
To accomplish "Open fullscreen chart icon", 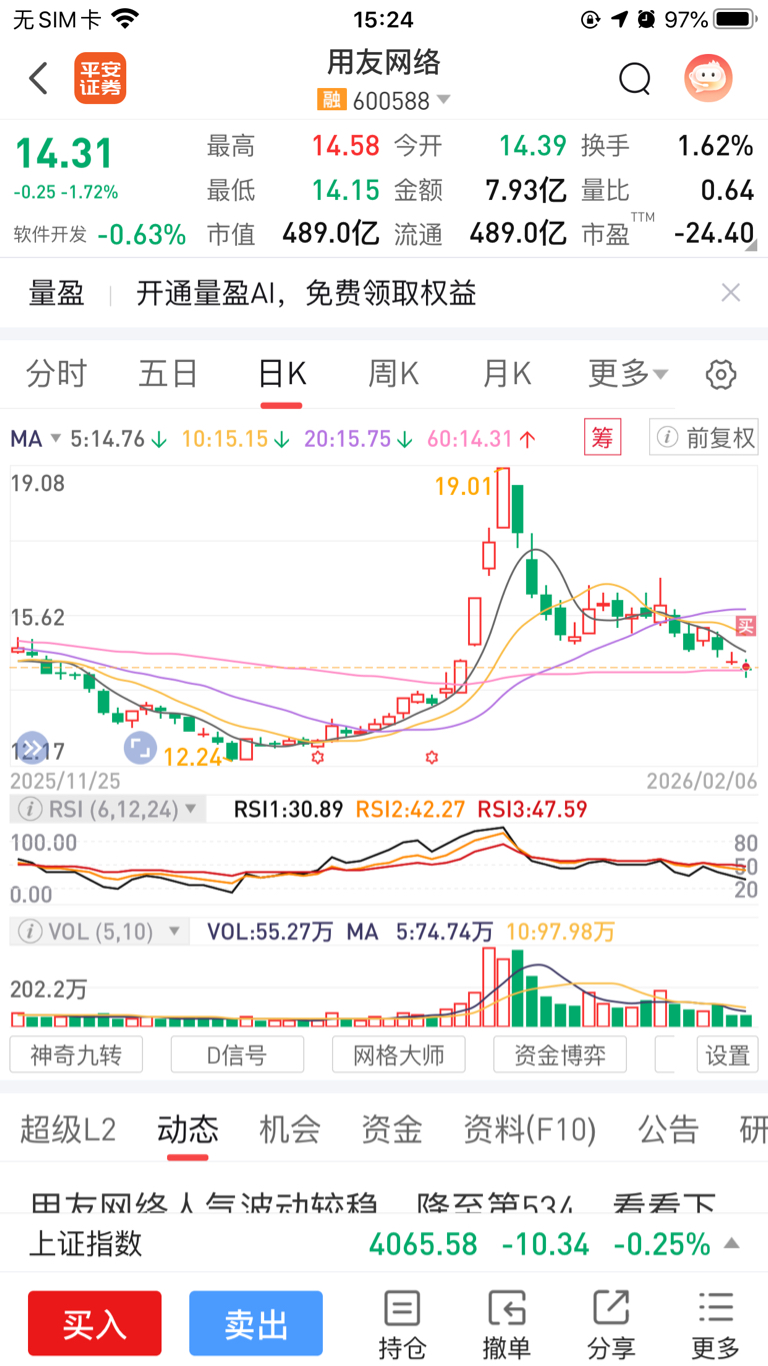I will (x=139, y=746).
